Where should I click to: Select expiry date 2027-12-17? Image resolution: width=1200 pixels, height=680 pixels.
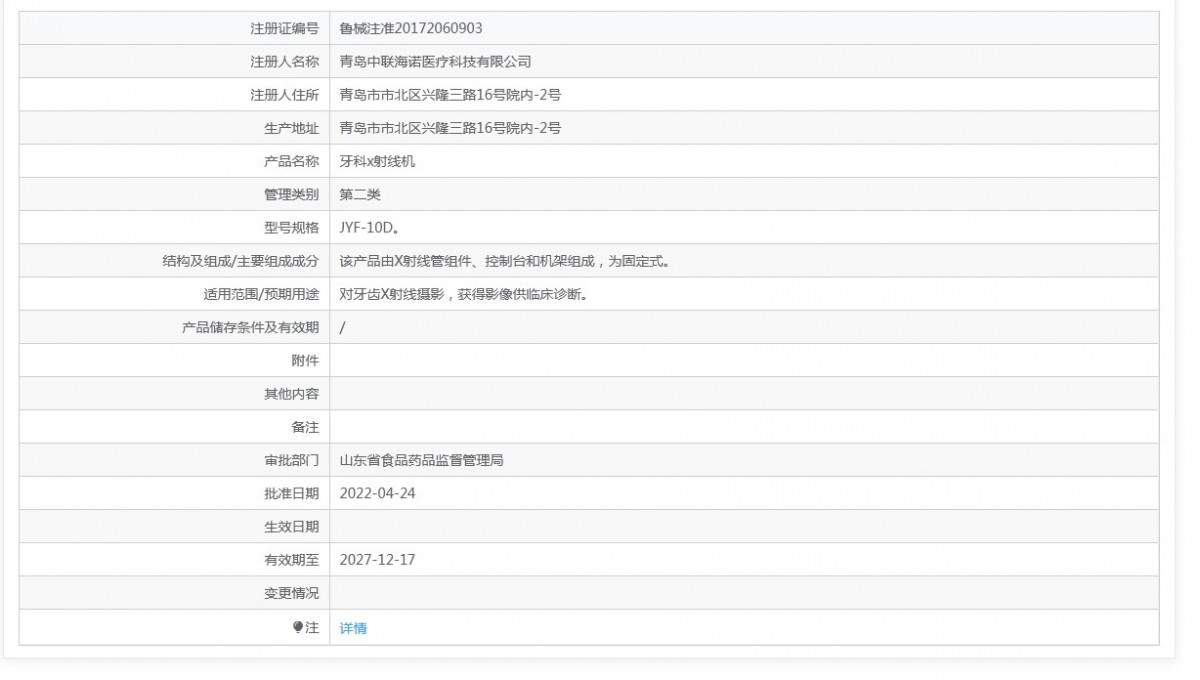(x=377, y=560)
